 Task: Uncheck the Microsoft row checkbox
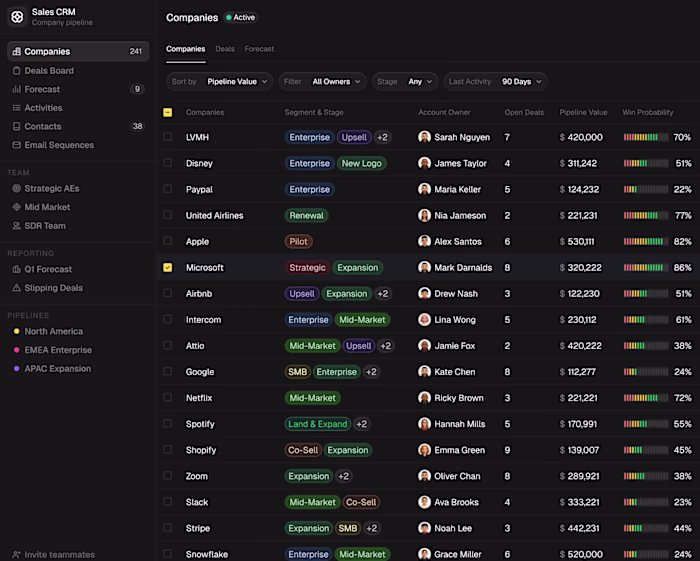click(167, 267)
